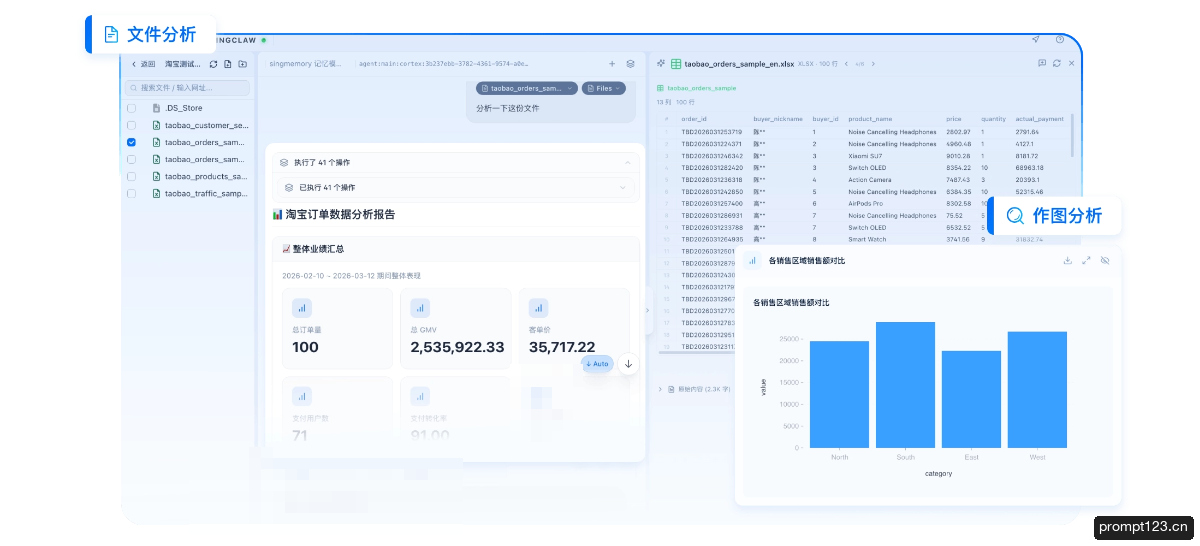
Task: Click the new folder icon in sidebar header
Action: point(242,64)
